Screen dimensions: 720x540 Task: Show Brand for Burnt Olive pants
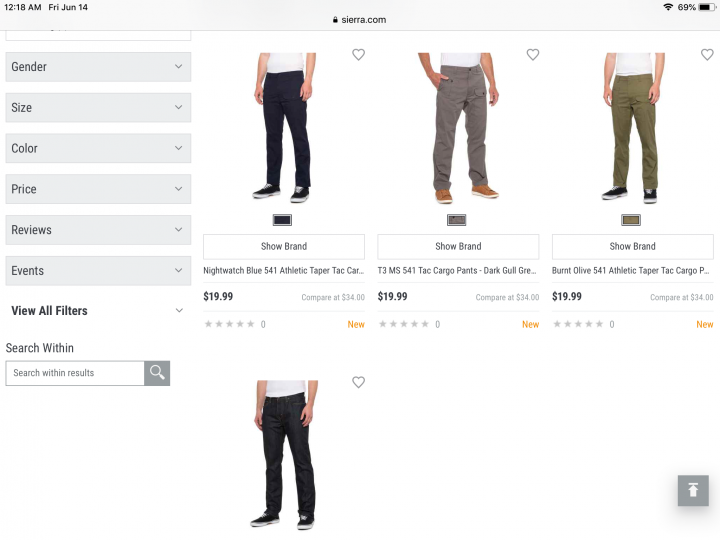click(633, 247)
